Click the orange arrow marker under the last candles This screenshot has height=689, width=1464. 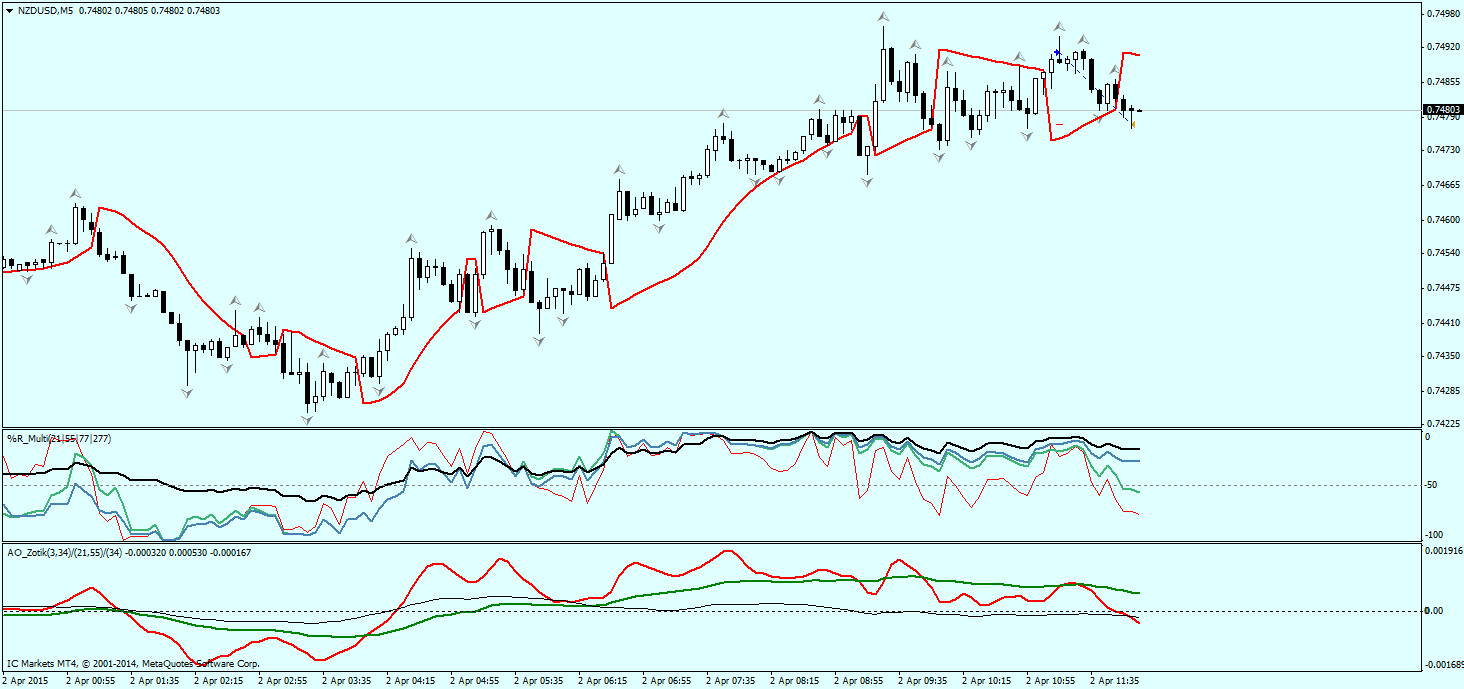point(1133,124)
